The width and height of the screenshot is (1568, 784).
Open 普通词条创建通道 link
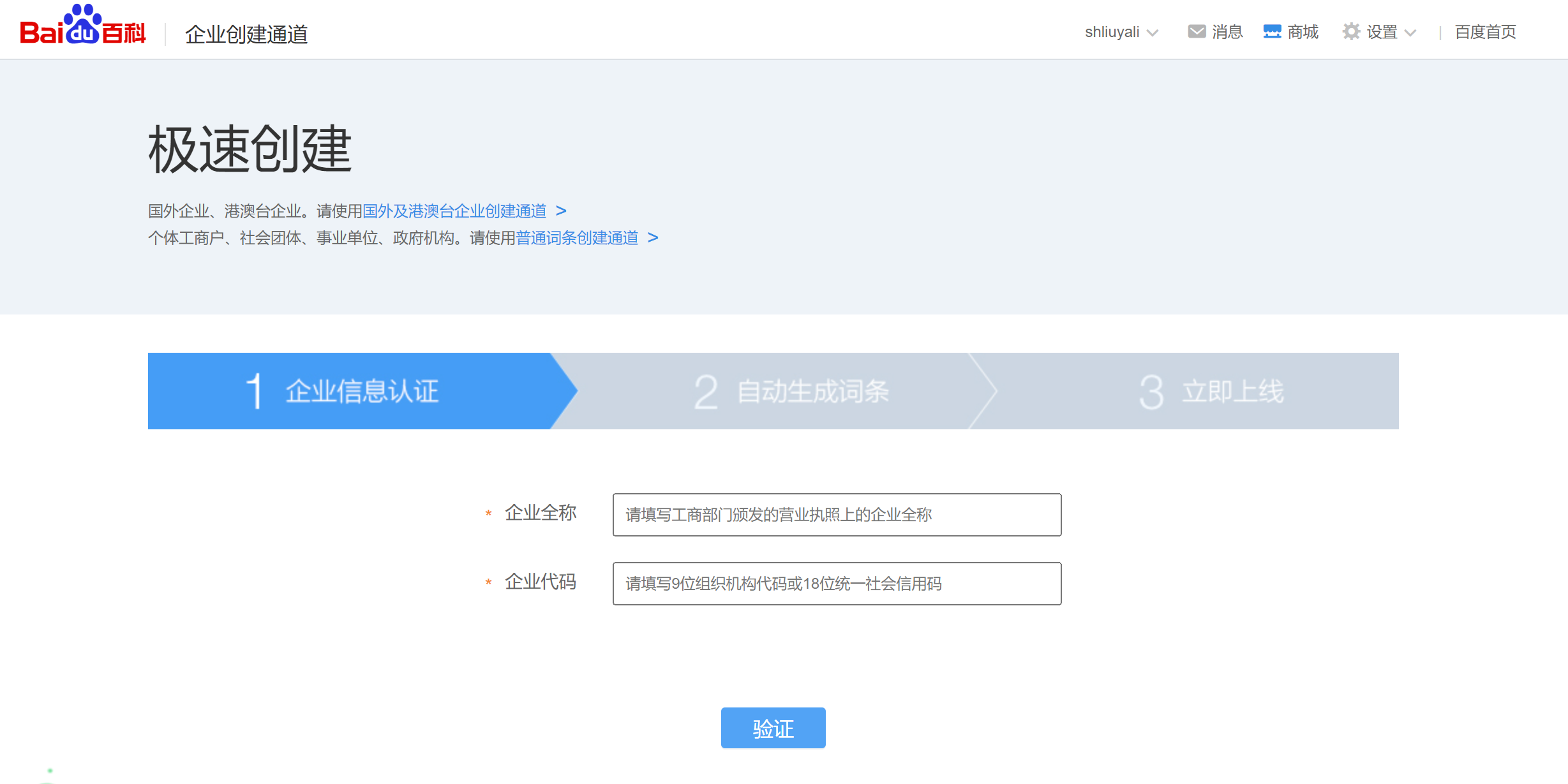(x=577, y=238)
